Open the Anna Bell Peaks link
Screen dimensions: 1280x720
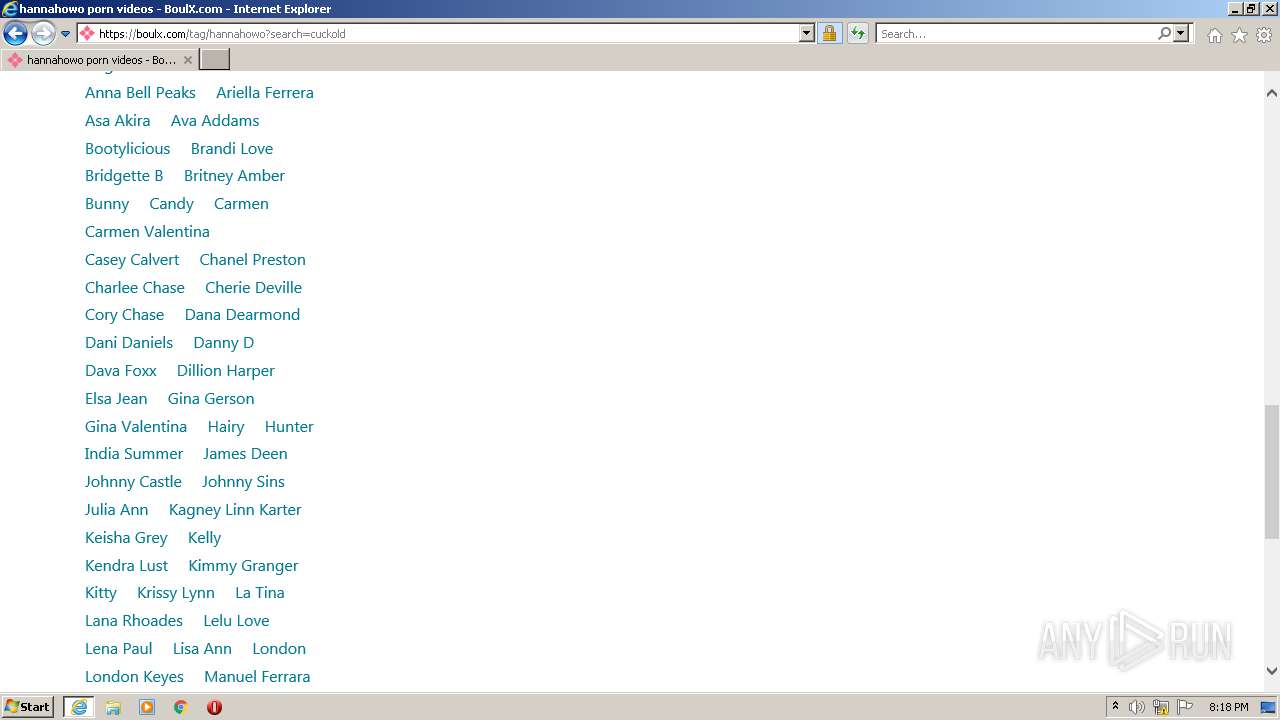tap(140, 92)
